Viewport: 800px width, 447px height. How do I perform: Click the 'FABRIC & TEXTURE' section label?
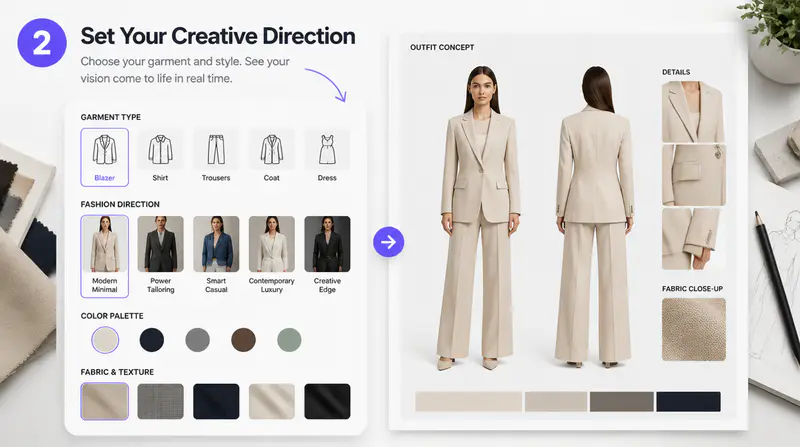pyautogui.click(x=117, y=372)
